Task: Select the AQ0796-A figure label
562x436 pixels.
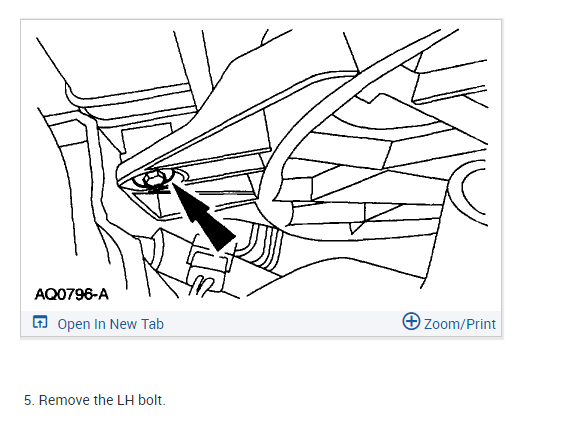Action: tap(71, 294)
